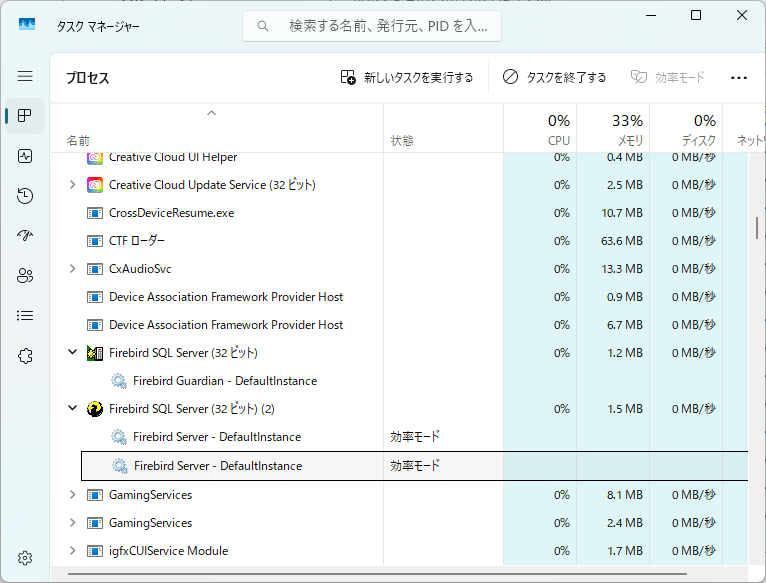Collapse Firebird SQL Server (2) group
Screen dimensions: 766x583
(72, 409)
